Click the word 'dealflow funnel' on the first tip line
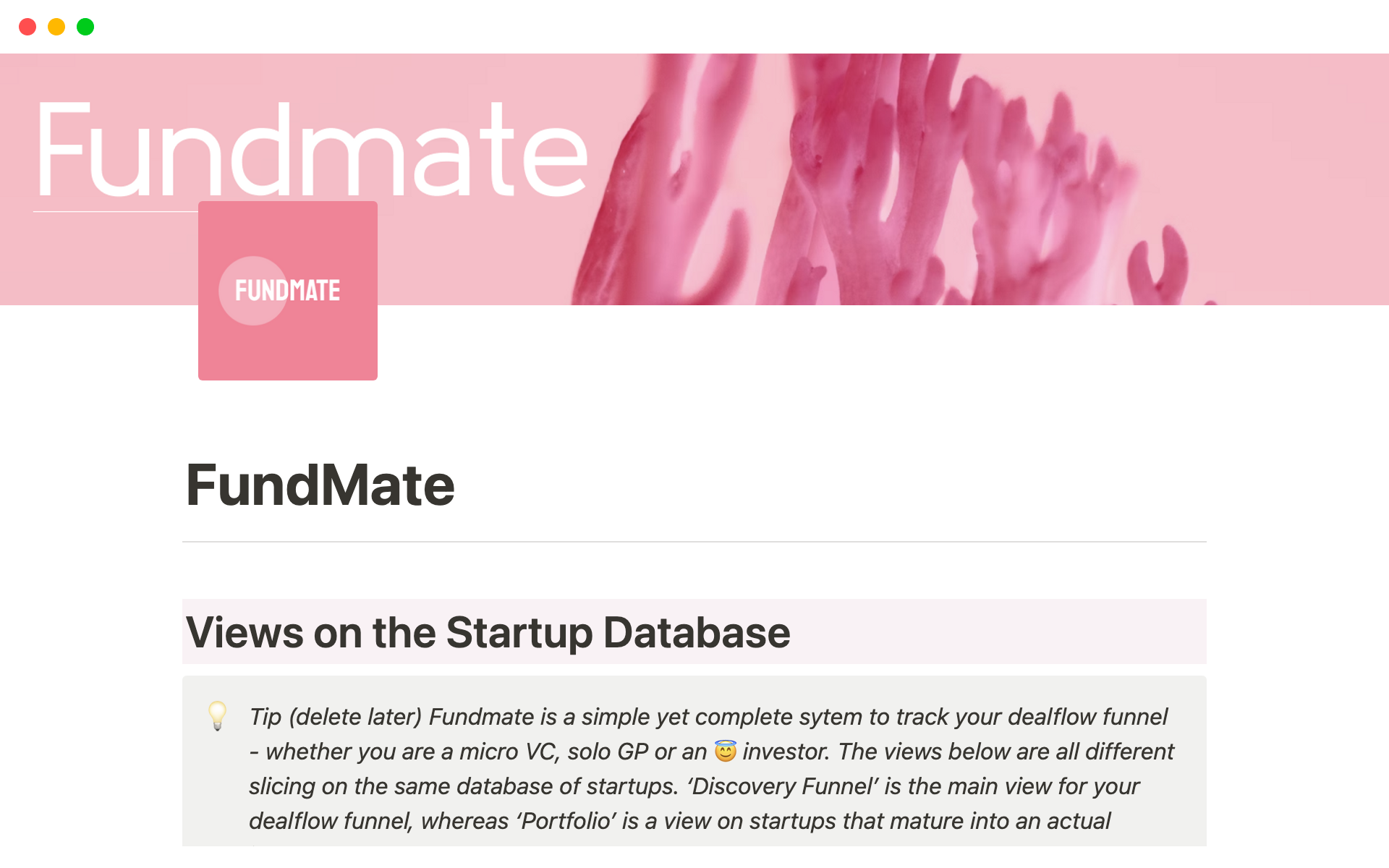This screenshot has height=868, width=1389. (1087, 717)
